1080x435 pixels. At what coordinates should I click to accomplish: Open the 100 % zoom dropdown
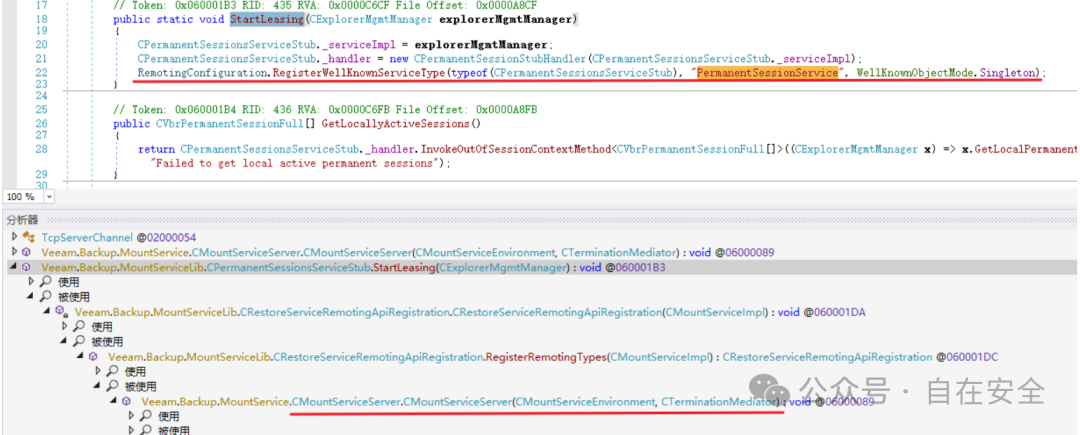pyautogui.click(x=49, y=197)
